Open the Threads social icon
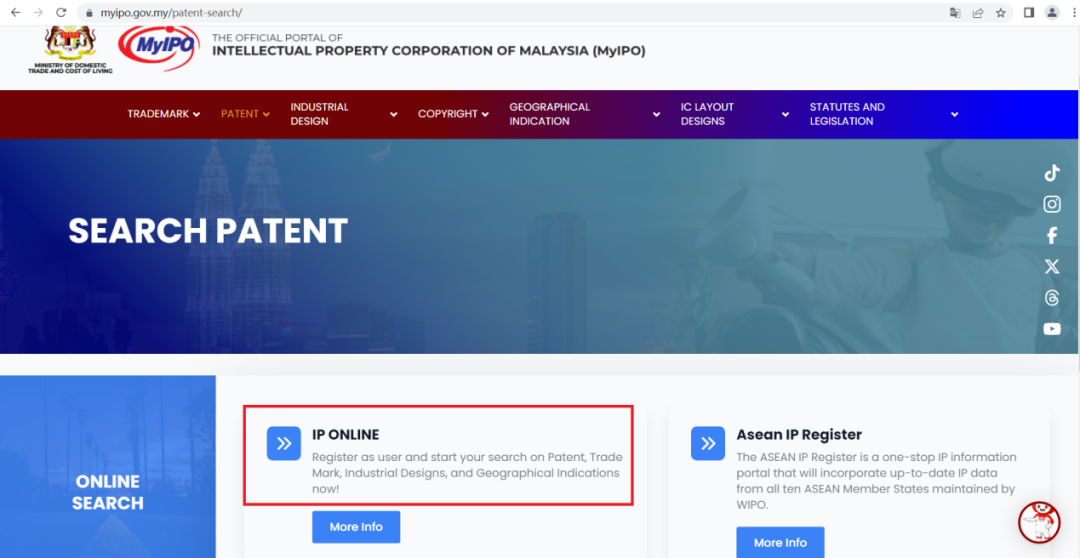Image resolution: width=1080 pixels, height=558 pixels. point(1052,298)
